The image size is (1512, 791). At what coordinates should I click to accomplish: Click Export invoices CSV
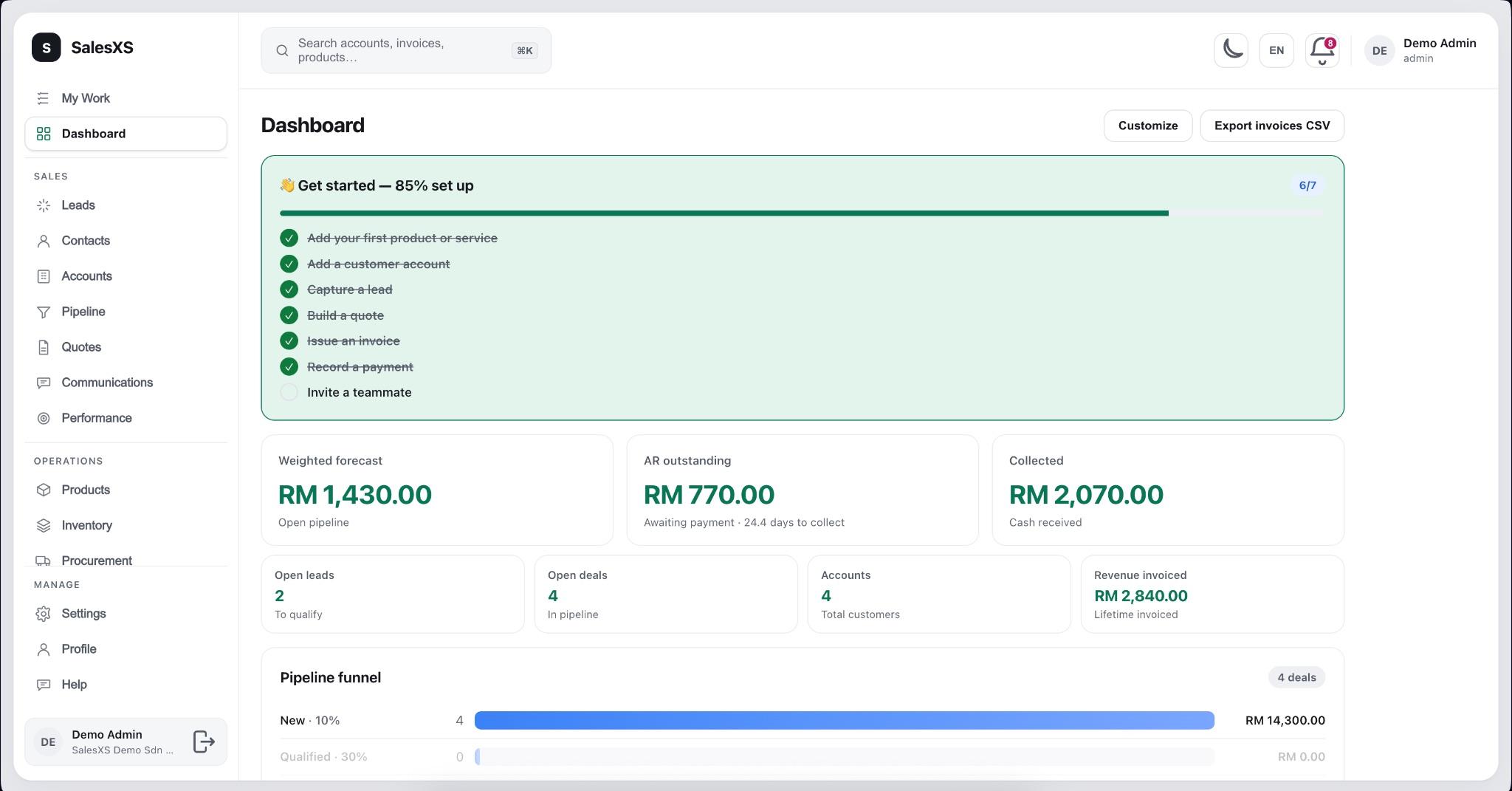pos(1272,126)
